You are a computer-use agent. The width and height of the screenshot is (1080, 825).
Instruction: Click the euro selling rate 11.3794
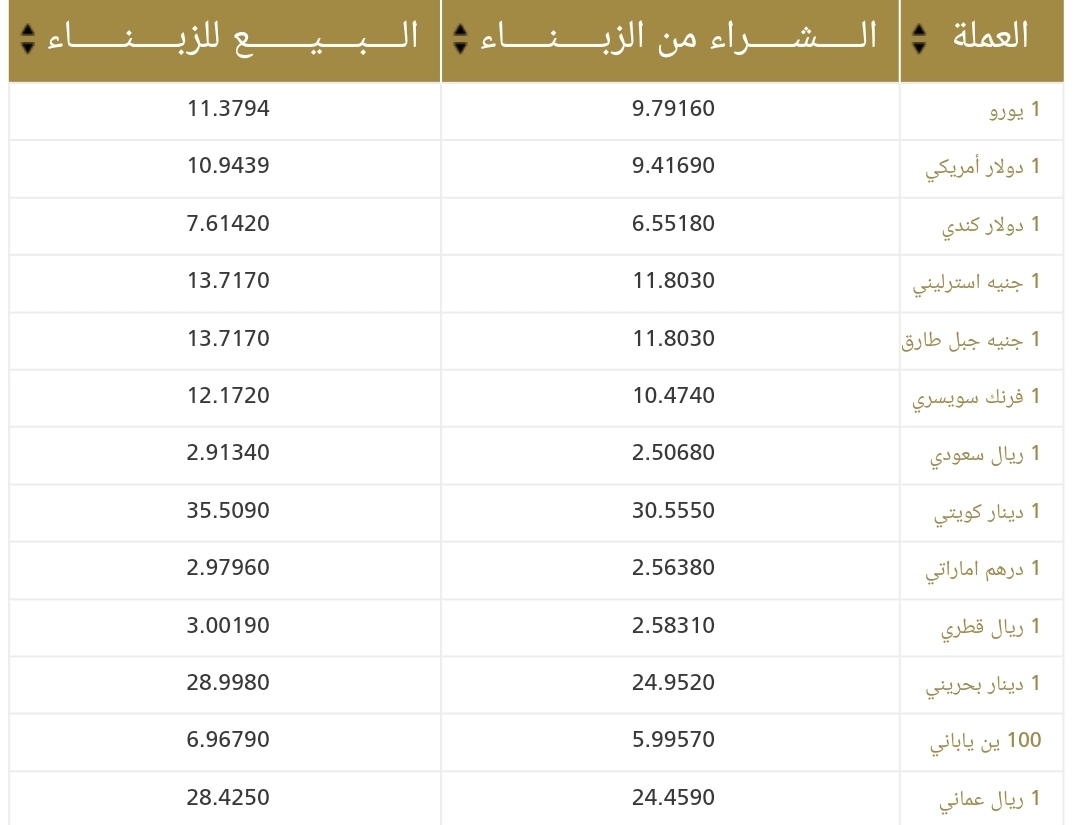[x=228, y=108]
